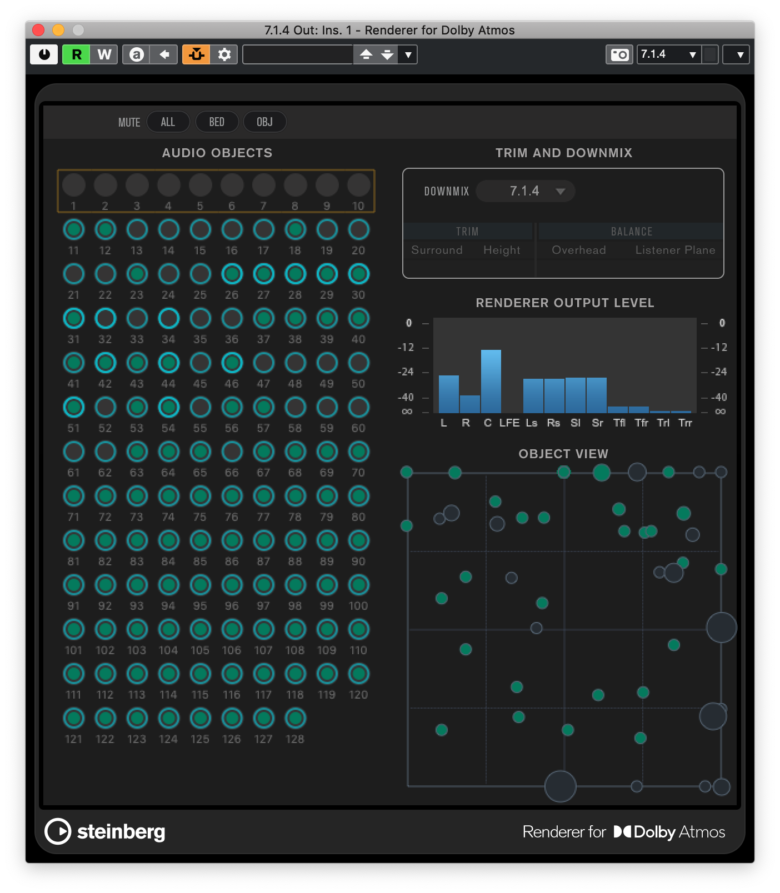Select audio object 128 indicator
Screen dimensions: 780x893
pos(295,718)
